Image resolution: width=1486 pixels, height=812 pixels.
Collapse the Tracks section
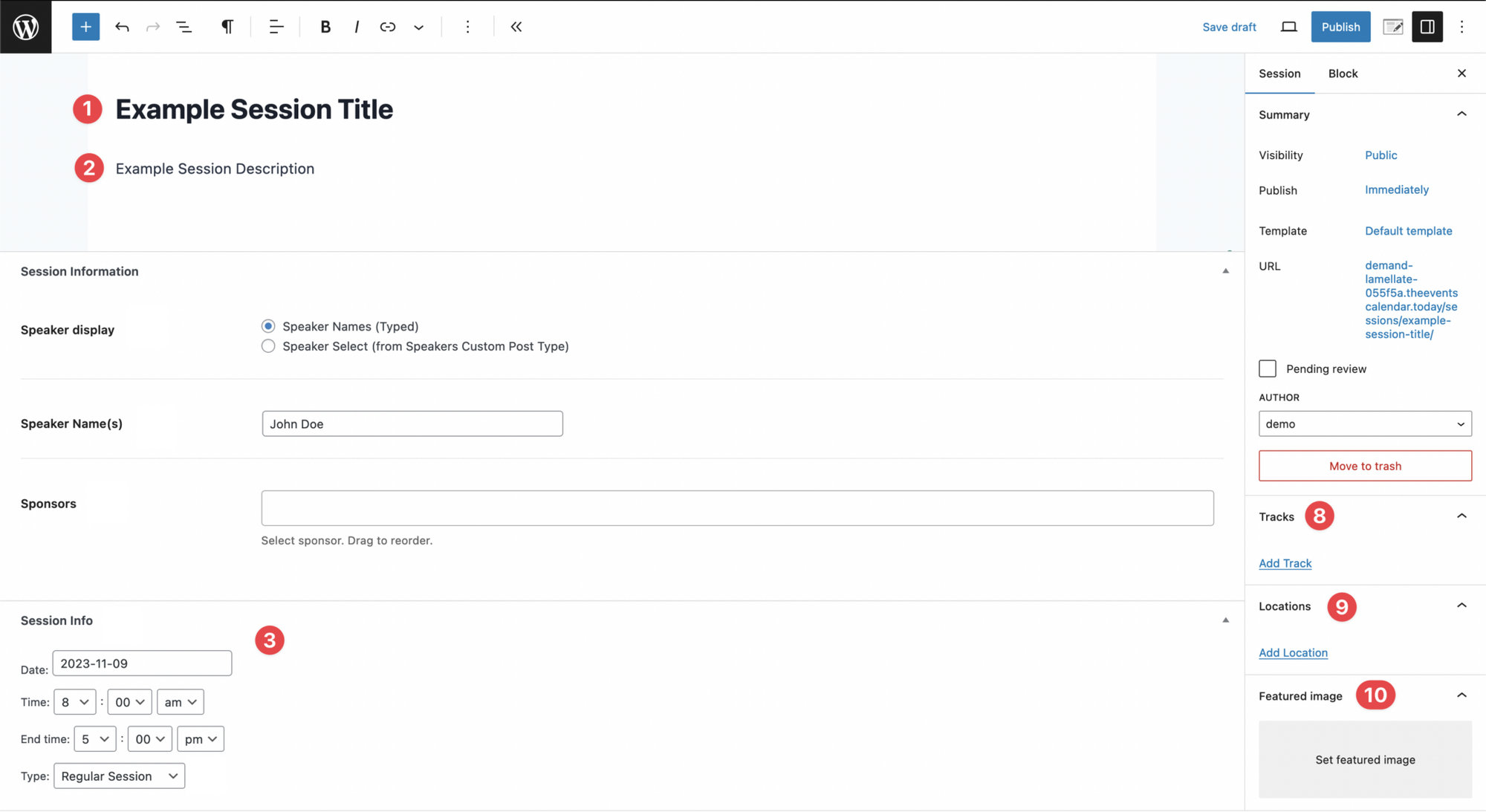tap(1461, 515)
